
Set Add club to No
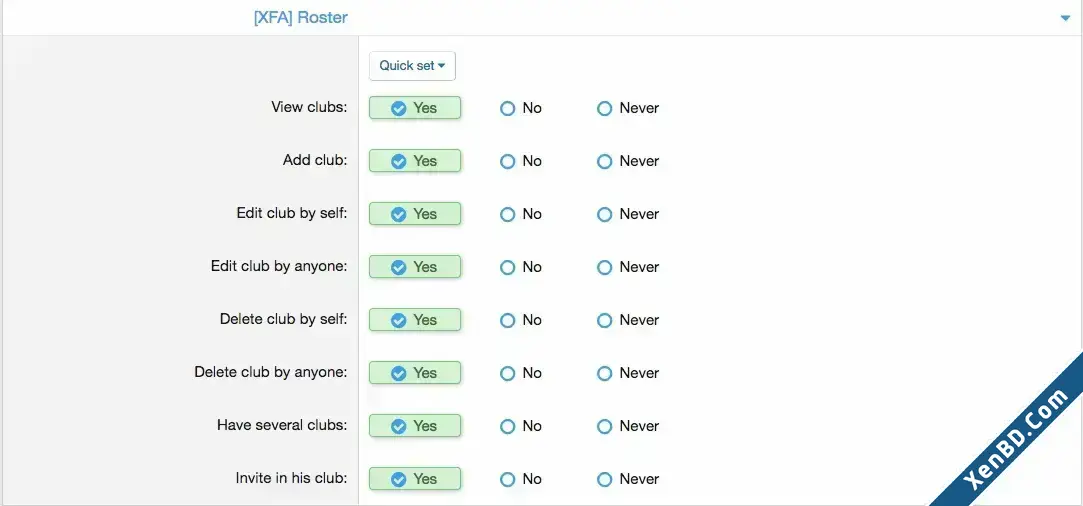(521, 162)
